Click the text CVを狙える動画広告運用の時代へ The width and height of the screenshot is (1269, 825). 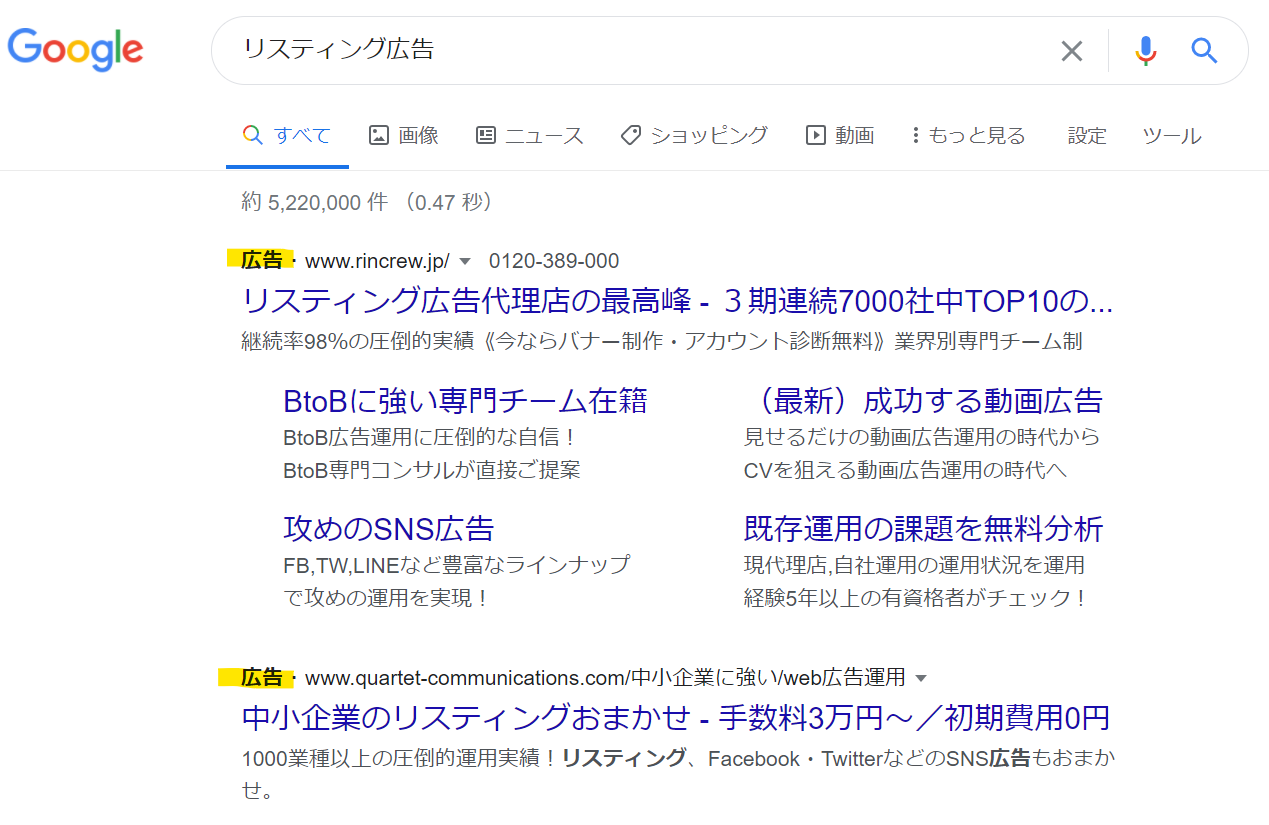point(906,470)
